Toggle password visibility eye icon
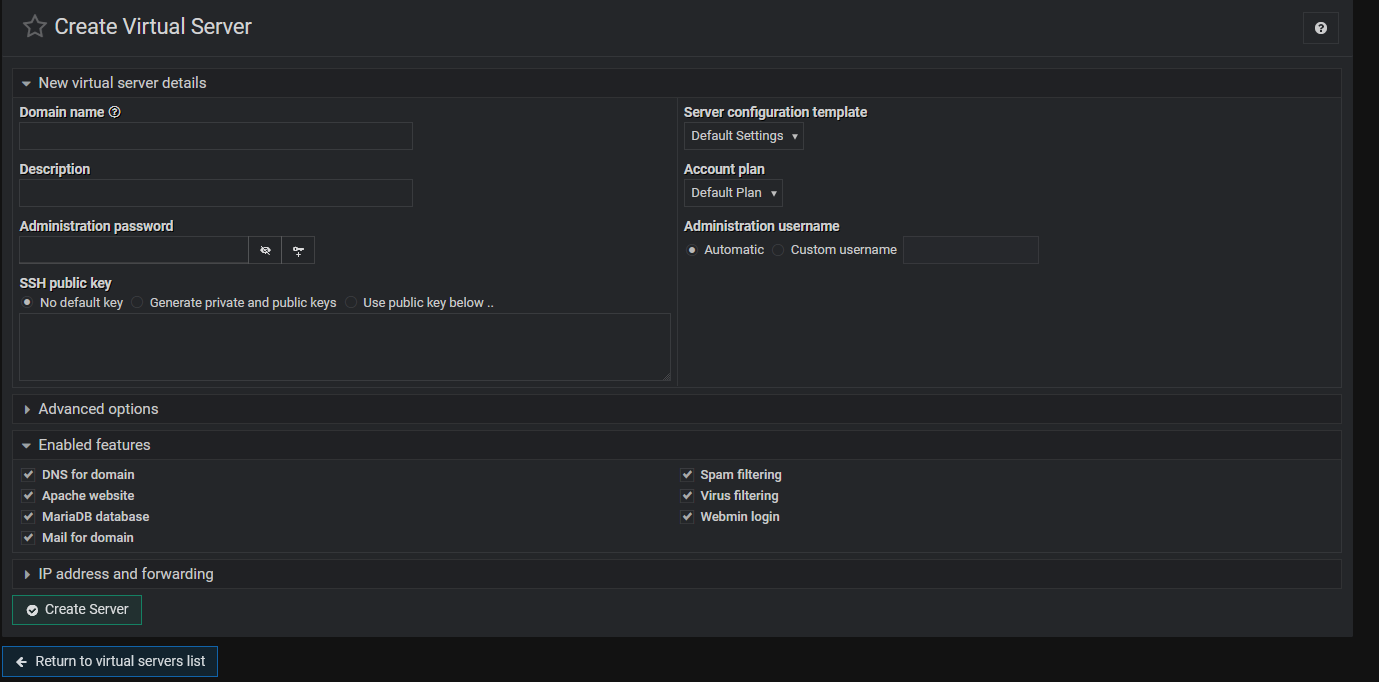The image size is (1379, 682). tap(265, 250)
